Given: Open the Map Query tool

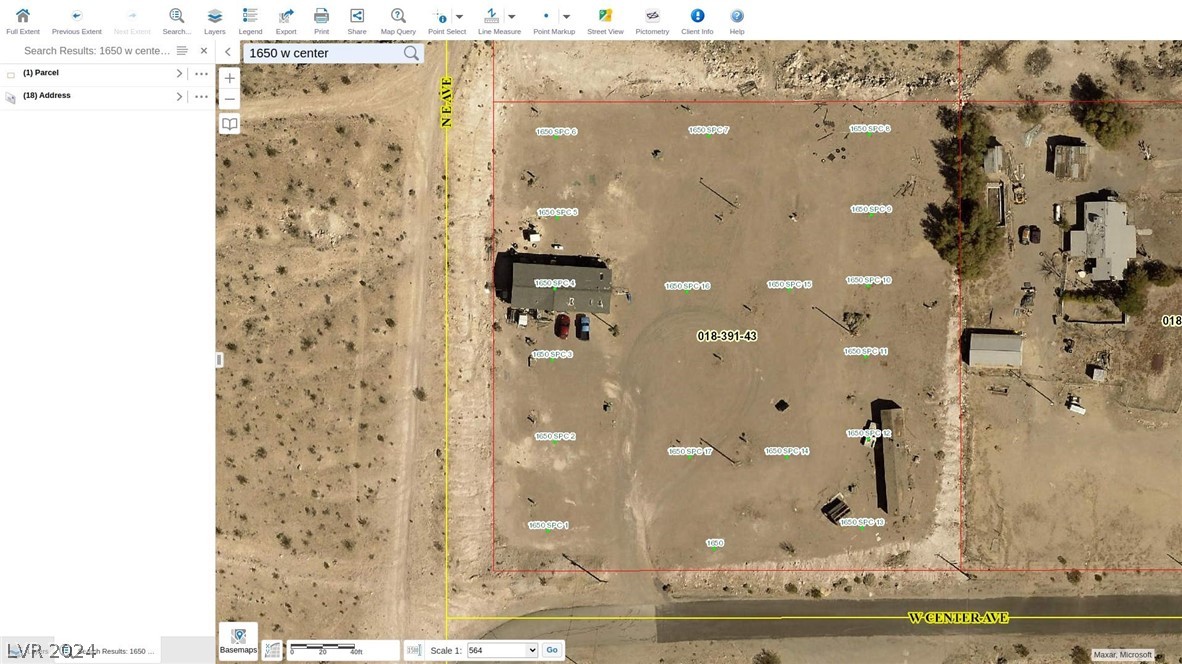Looking at the screenshot, I should pyautogui.click(x=397, y=16).
